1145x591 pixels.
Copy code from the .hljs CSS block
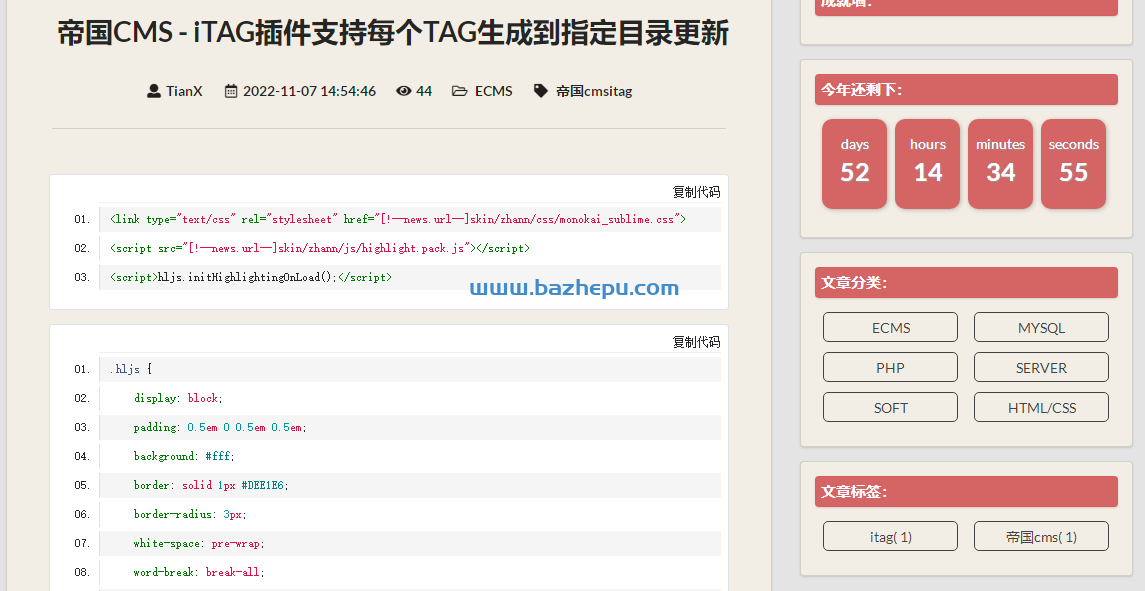point(696,341)
